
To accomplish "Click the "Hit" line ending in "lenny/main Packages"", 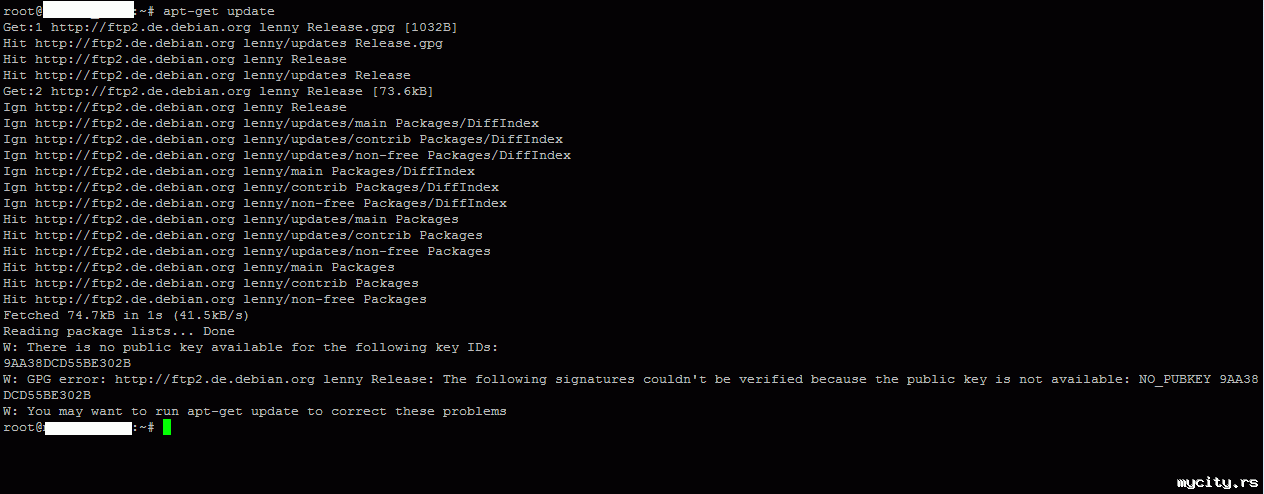I will tap(198, 267).
